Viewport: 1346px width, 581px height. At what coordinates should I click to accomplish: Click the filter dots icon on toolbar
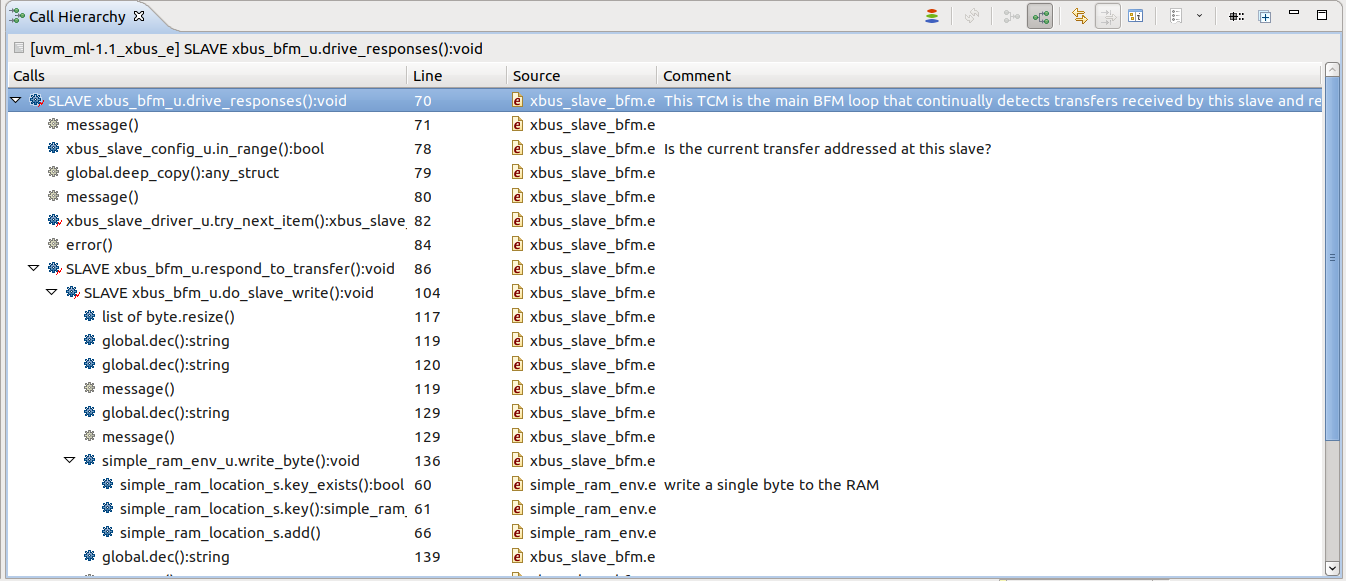pyautogui.click(x=1237, y=16)
